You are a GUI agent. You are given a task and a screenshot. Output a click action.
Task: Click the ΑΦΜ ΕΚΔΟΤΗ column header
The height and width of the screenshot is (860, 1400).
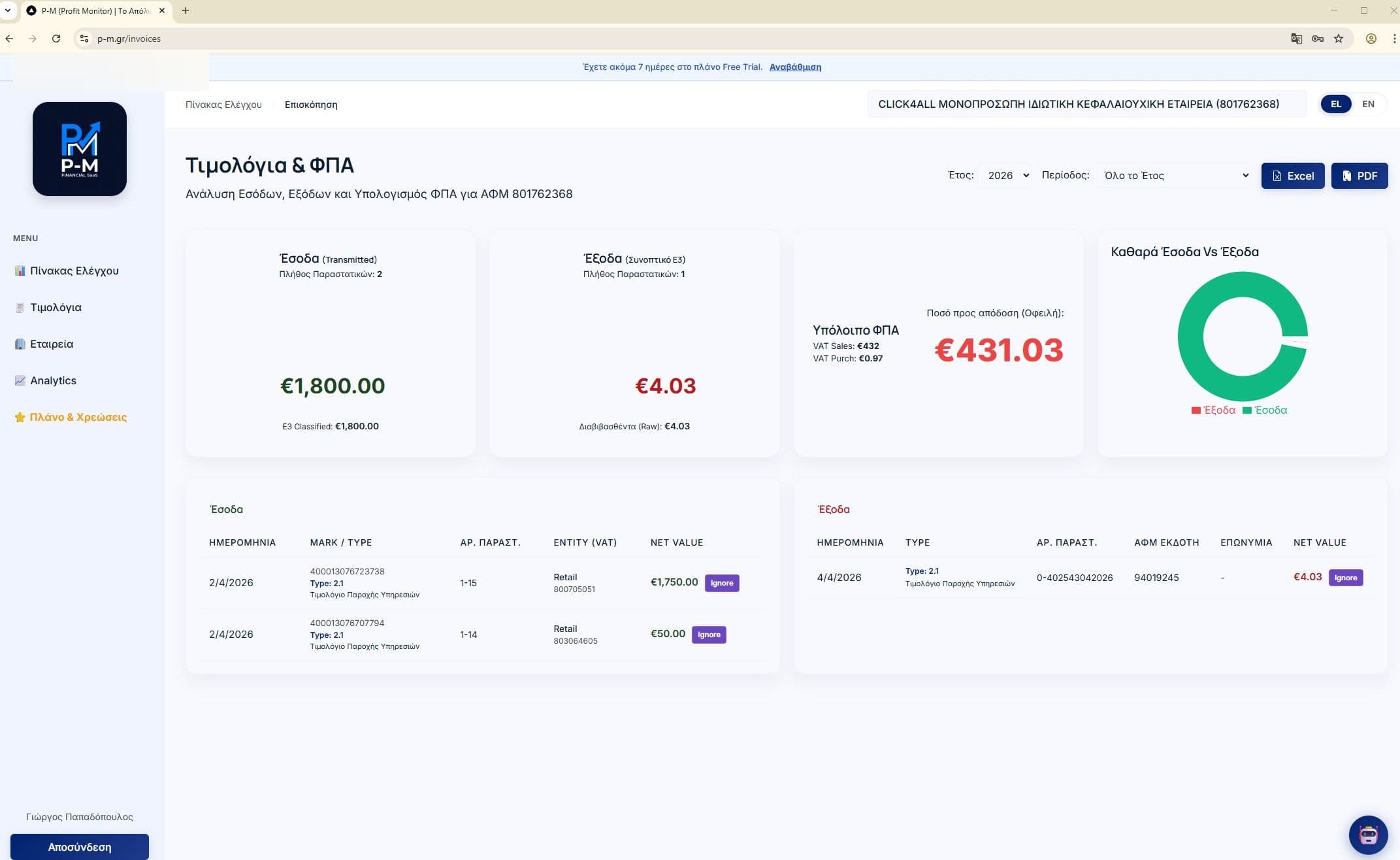[1167, 542]
